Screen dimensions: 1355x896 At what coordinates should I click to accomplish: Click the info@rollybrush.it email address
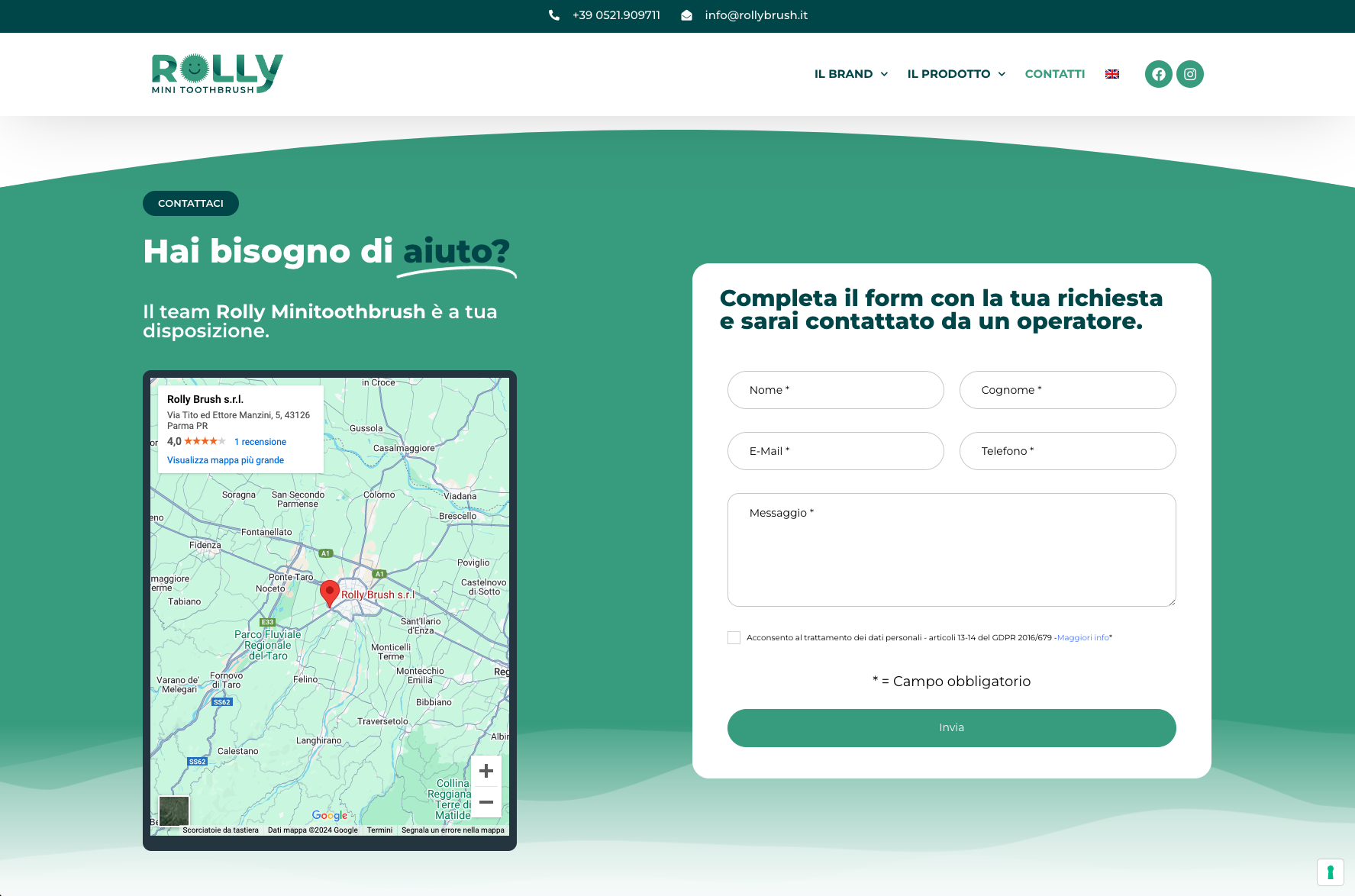click(756, 15)
